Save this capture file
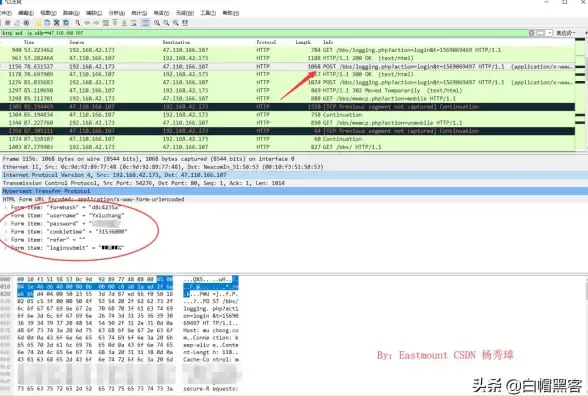The width and height of the screenshot is (588, 396). [47, 23]
